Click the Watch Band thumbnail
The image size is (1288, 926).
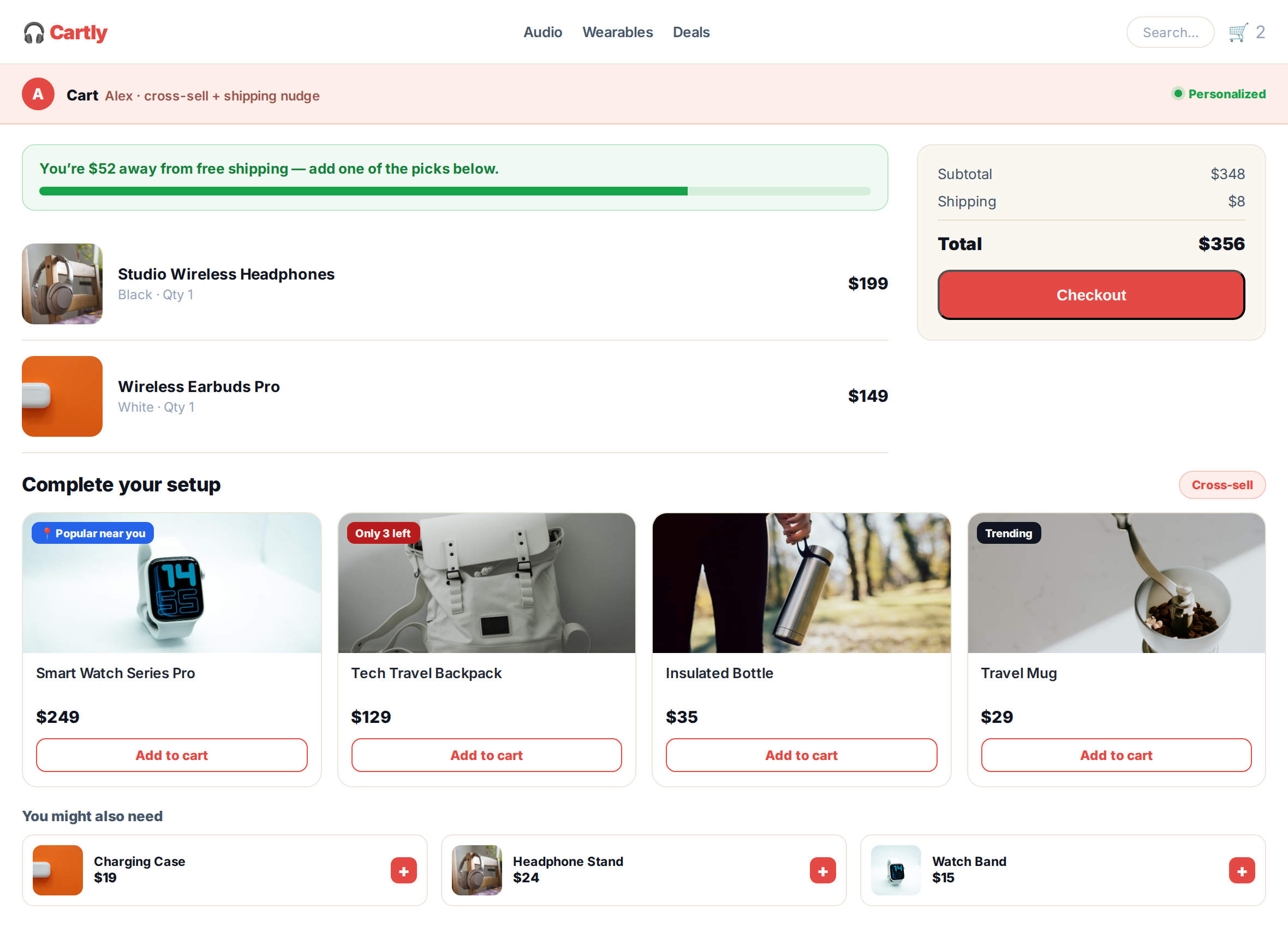point(896,870)
